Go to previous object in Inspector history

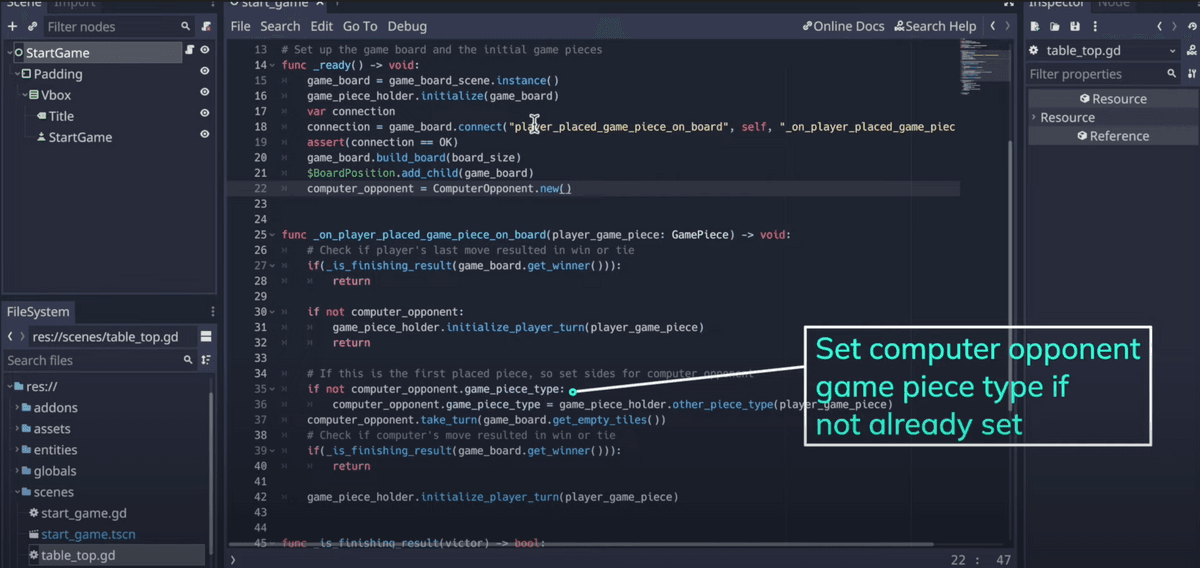pyautogui.click(x=1159, y=26)
